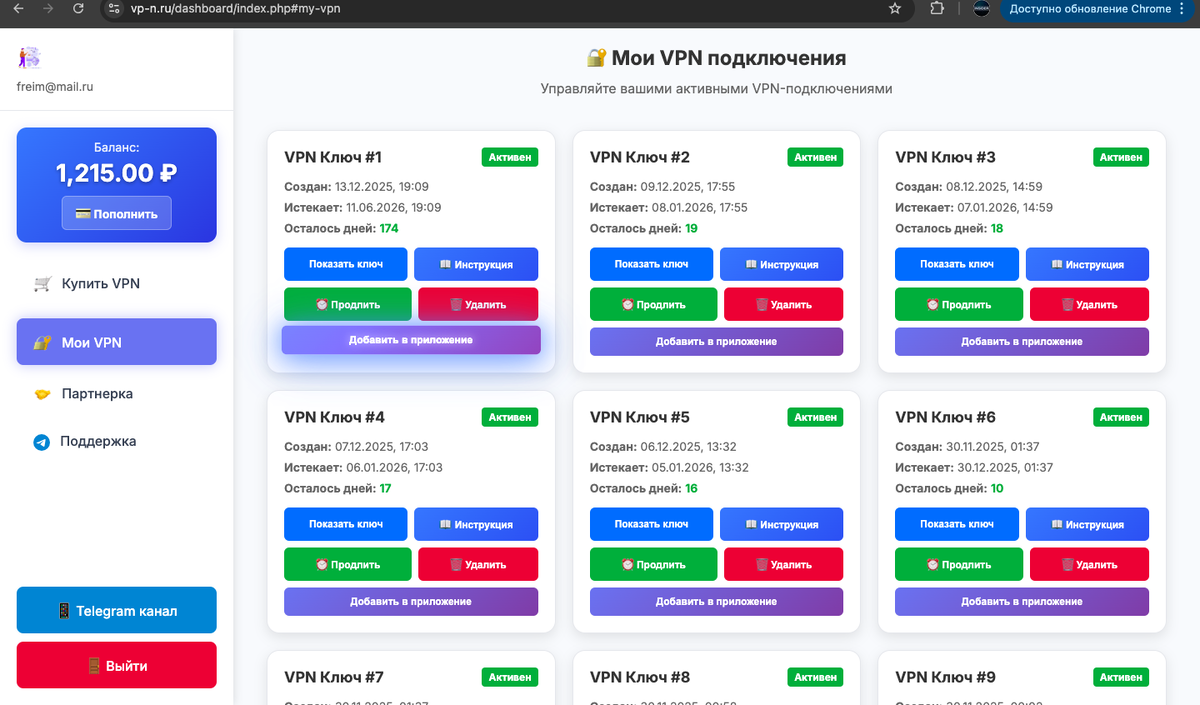
Task: Click the remaining days value 174
Action: 389,228
